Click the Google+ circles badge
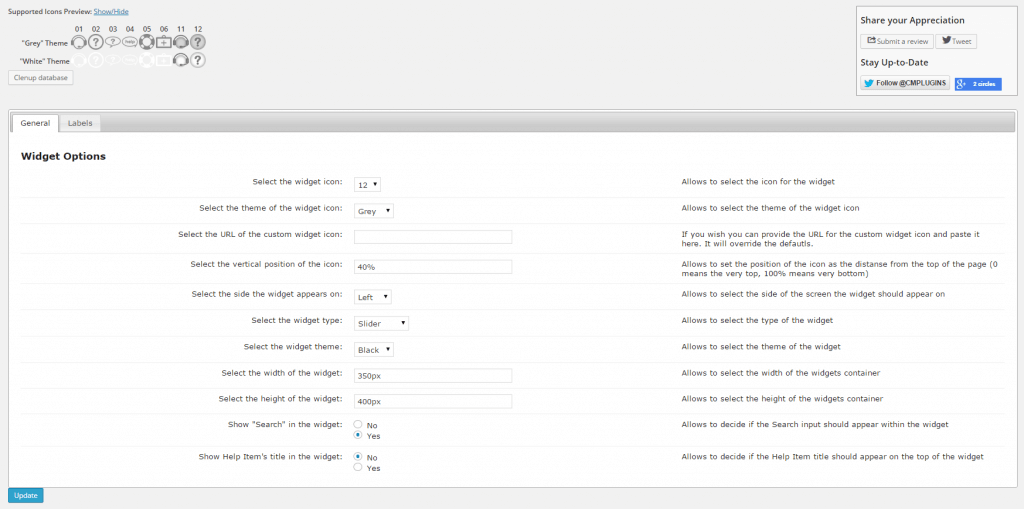The image size is (1024, 509). pyautogui.click(x=977, y=84)
